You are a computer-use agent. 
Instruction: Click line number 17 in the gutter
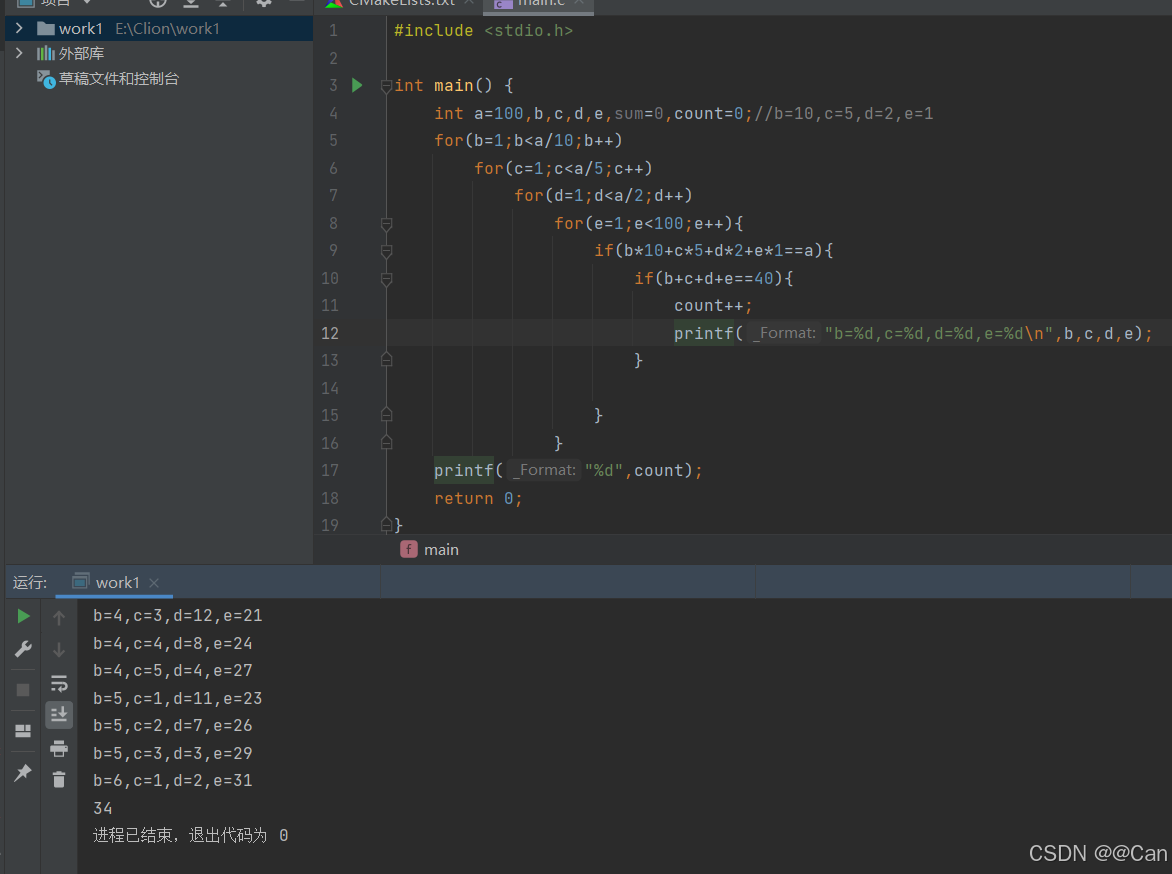330,470
